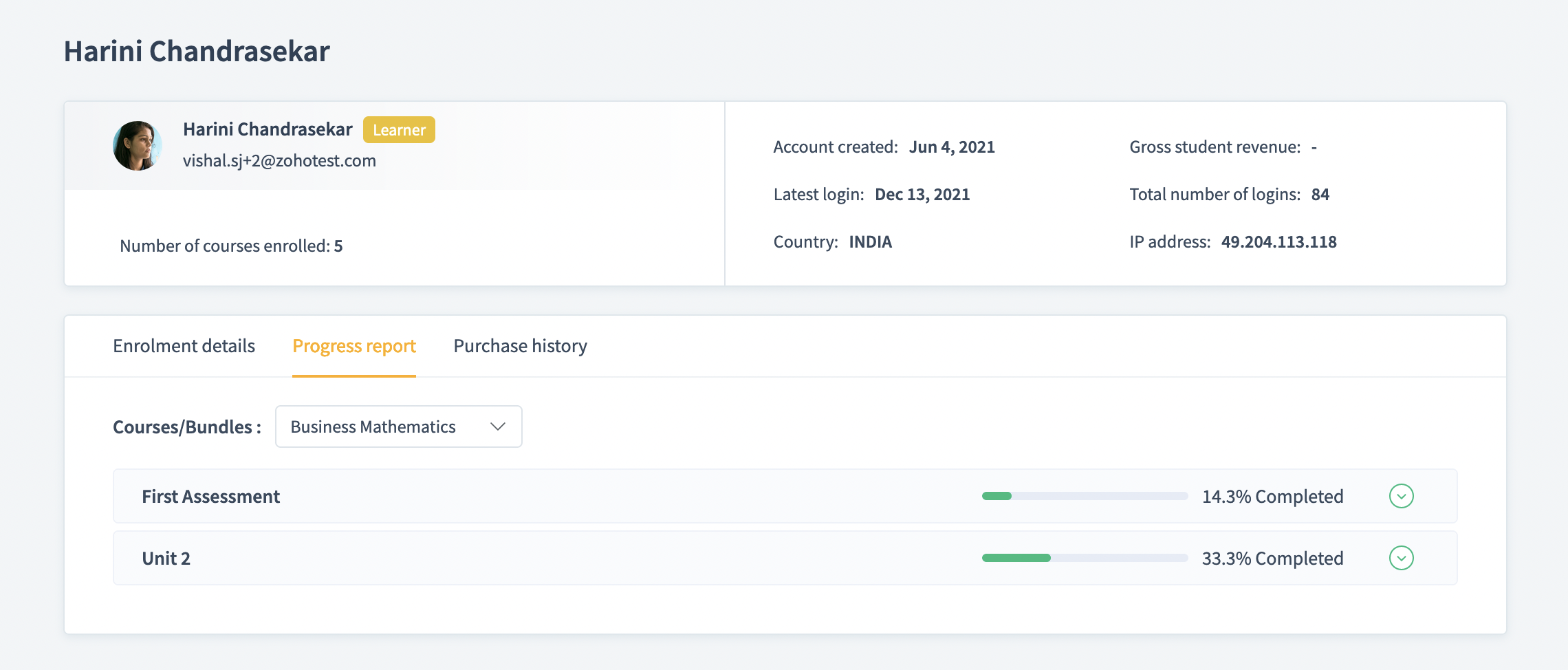Expand the First Assessment chevron icon
The image size is (1568, 670).
pos(1401,496)
